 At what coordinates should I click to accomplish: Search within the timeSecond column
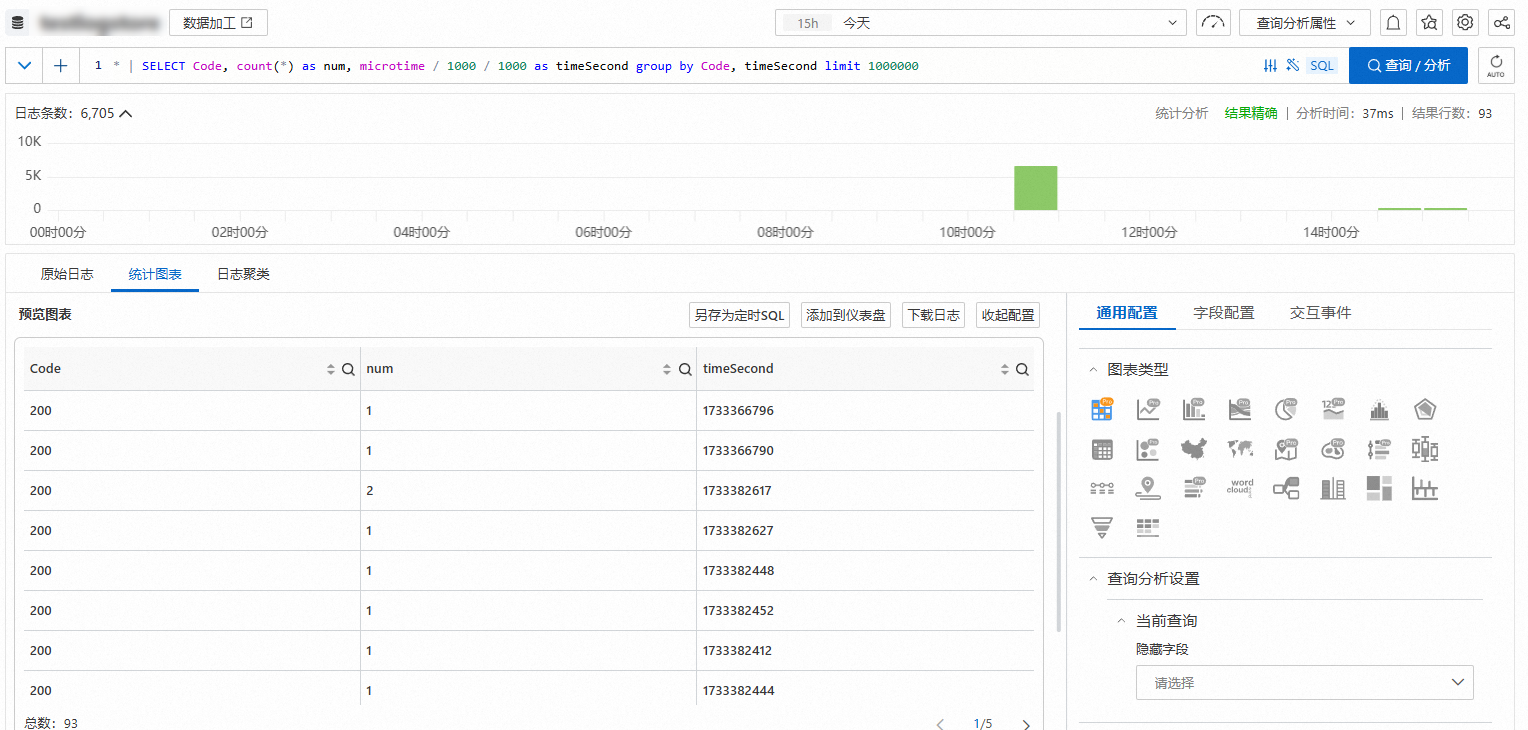click(1022, 369)
